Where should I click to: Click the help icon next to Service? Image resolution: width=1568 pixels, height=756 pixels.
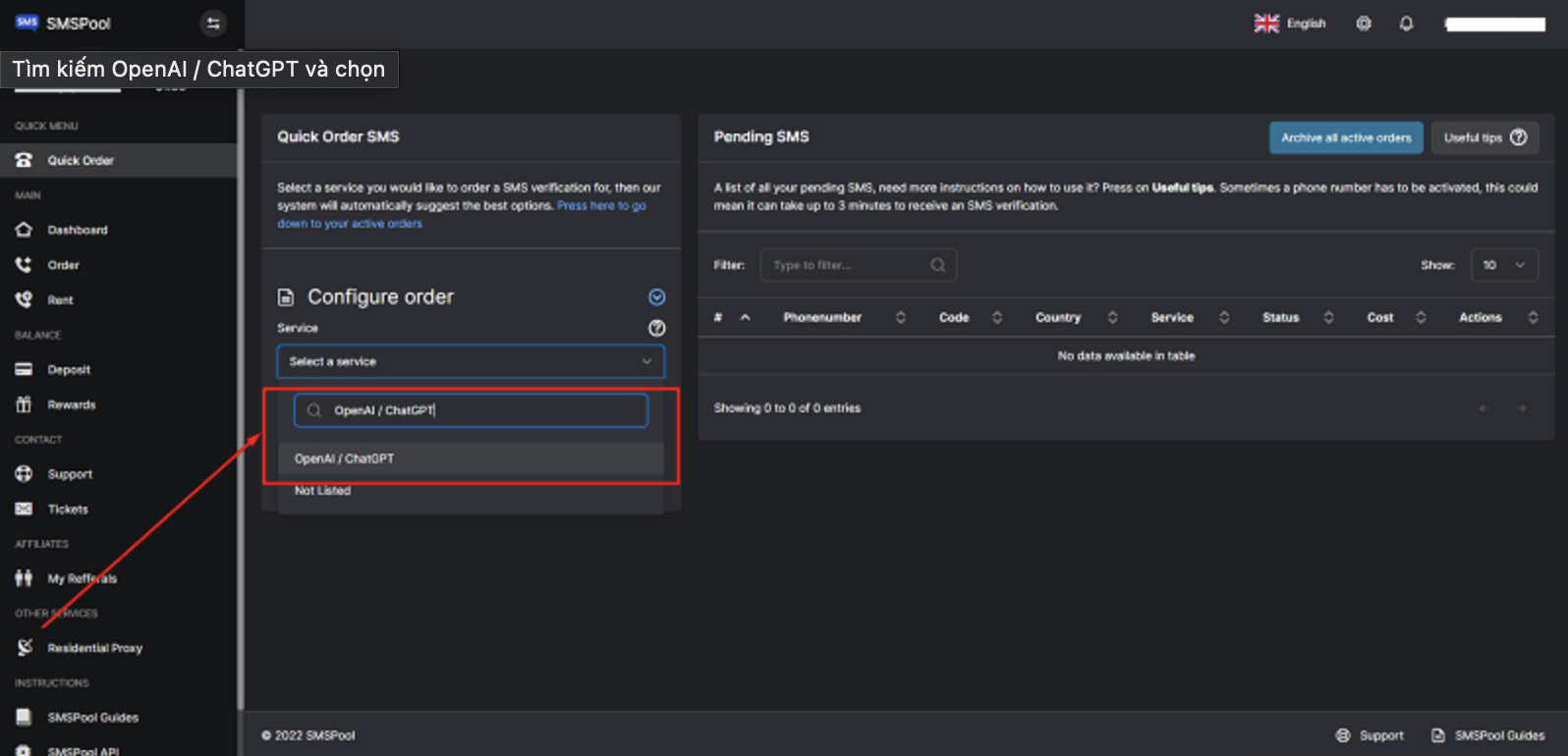tap(657, 328)
